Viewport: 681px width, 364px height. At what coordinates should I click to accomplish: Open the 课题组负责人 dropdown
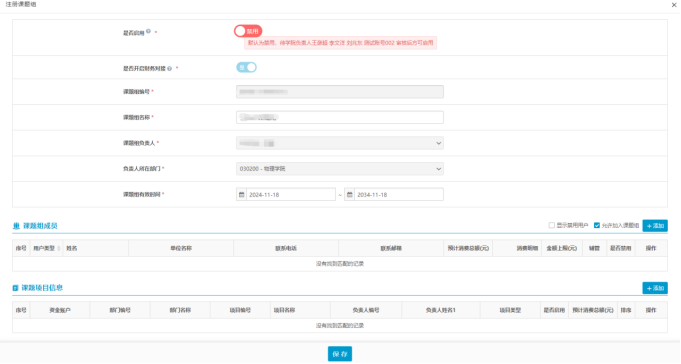tap(340, 143)
